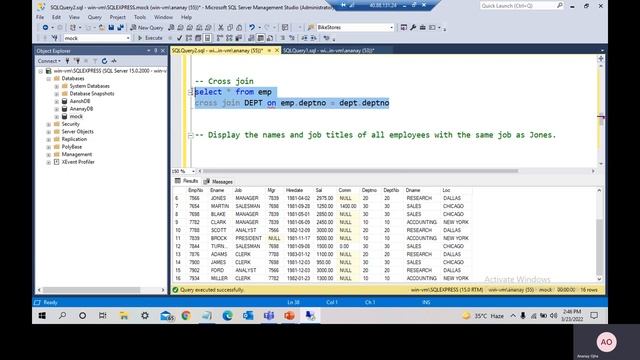The image size is (640, 360).
Task: Close the Object Explorer panel
Action: [x=162, y=51]
